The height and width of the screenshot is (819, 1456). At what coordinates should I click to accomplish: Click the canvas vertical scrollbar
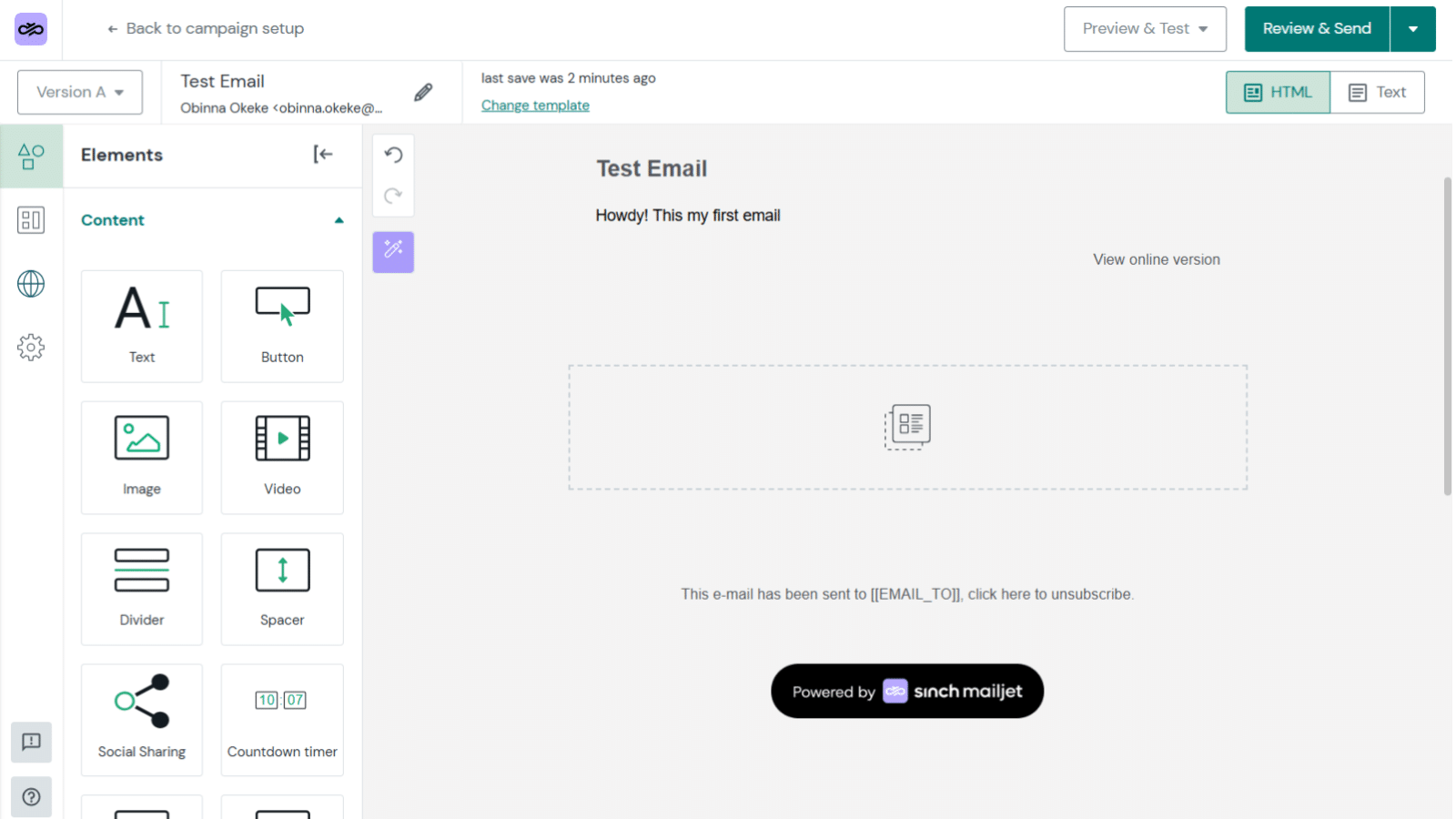(1447, 337)
